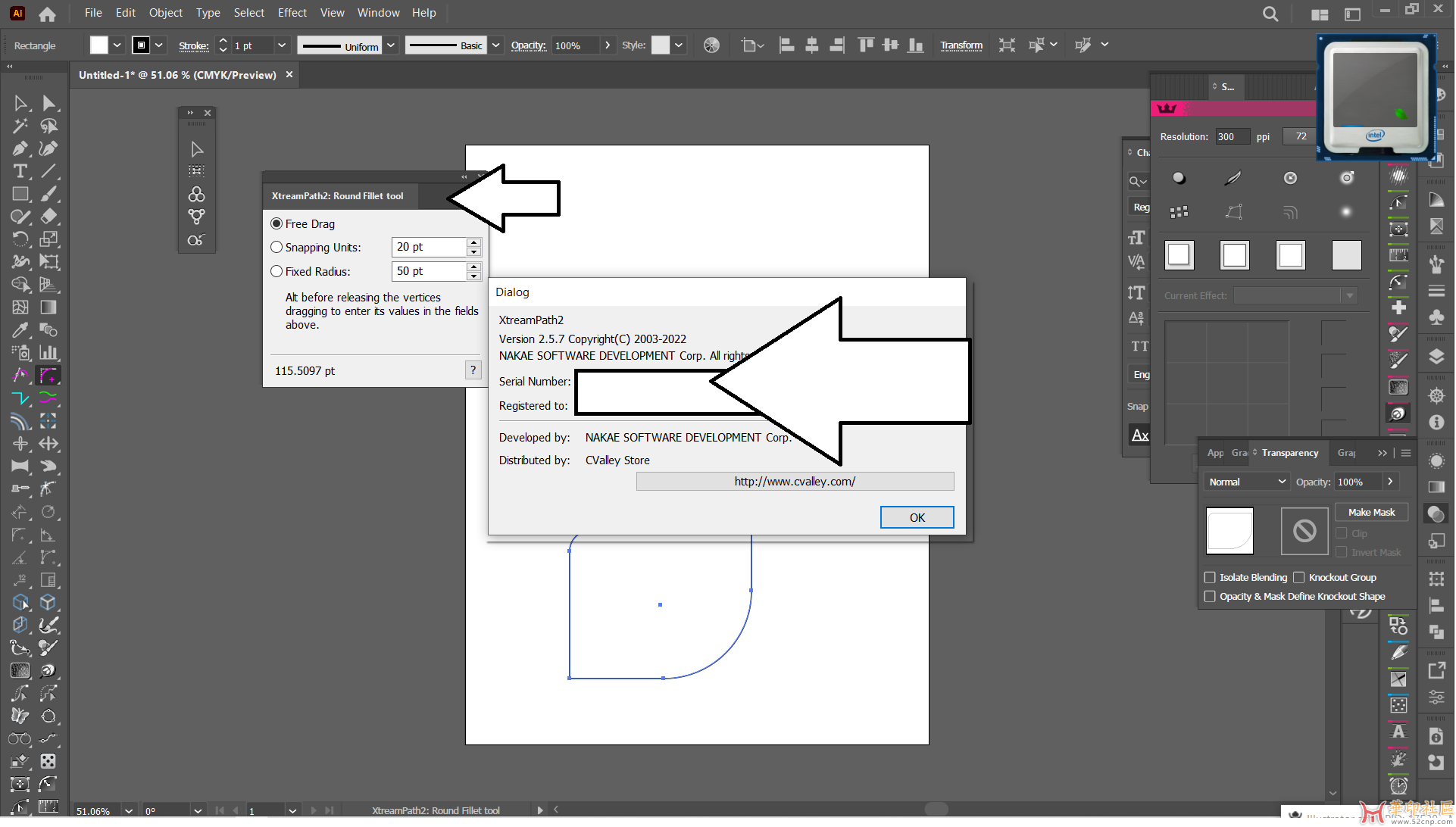Click the Fixed Radius 50 pt field
1456x827 pixels.
tap(429, 271)
